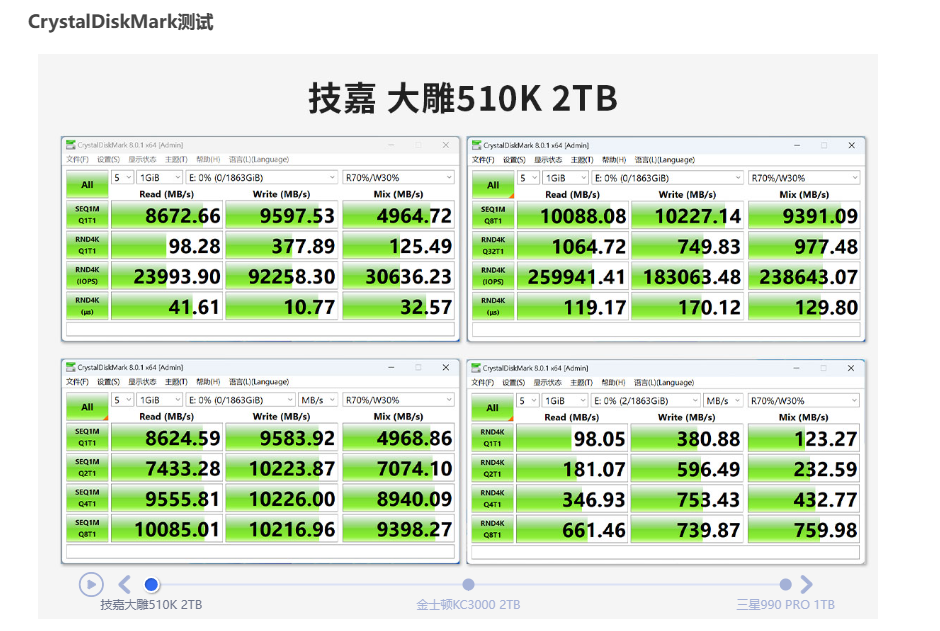Select SEQ1M Q1T1 test in top-left window
940x631 pixels.
pyautogui.click(x=87, y=214)
